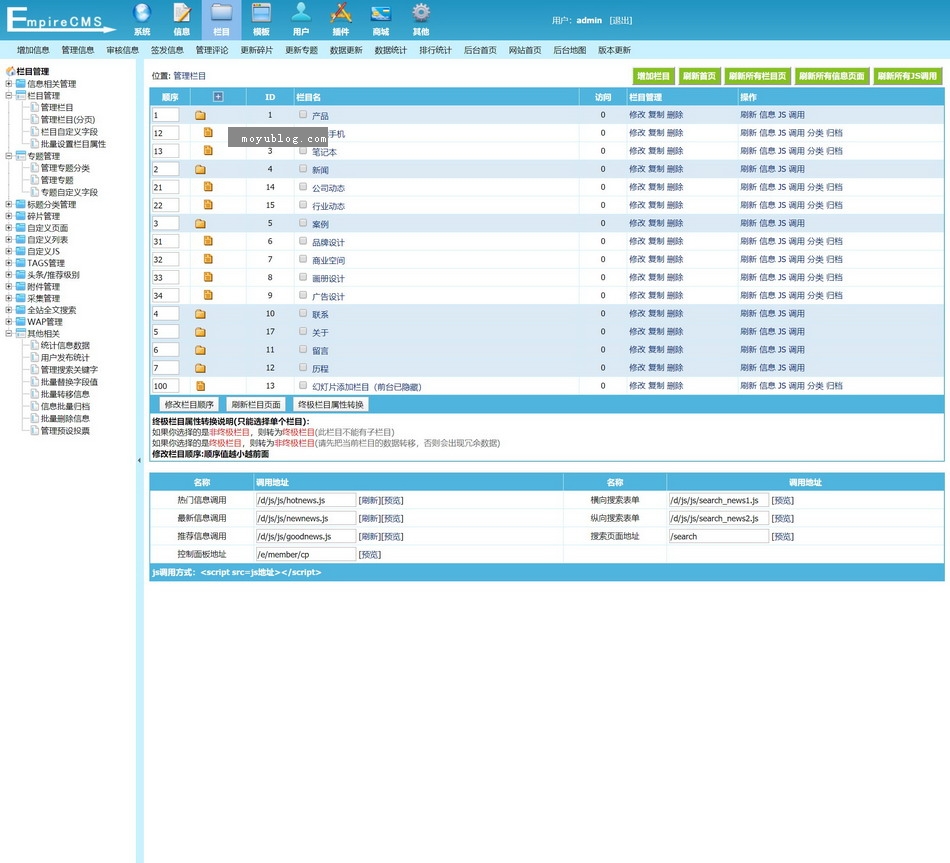This screenshot has width=950, height=863.
Task: Enable the 联系 checkbox
Action: coord(303,313)
